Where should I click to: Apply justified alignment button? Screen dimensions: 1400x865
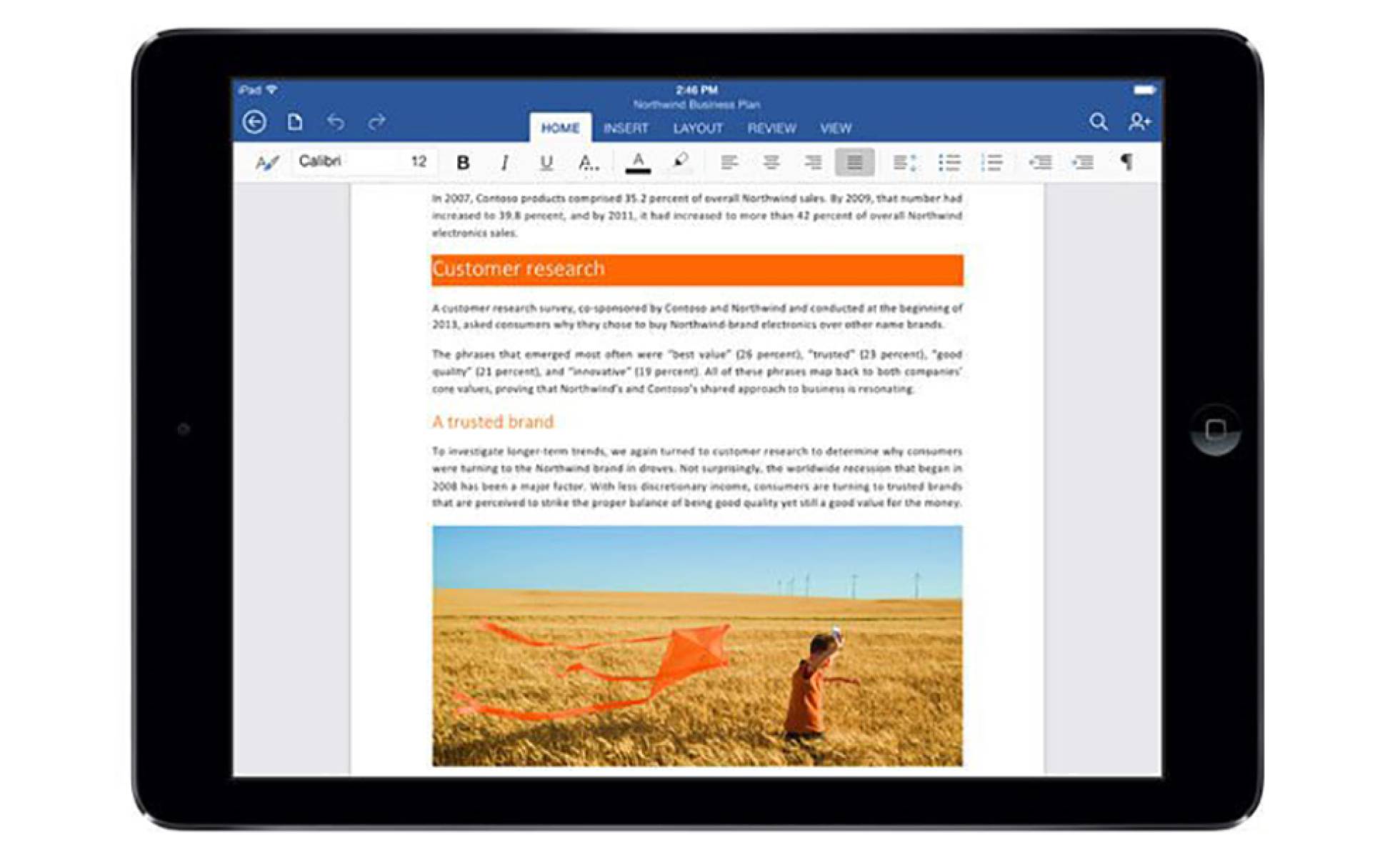(x=854, y=162)
